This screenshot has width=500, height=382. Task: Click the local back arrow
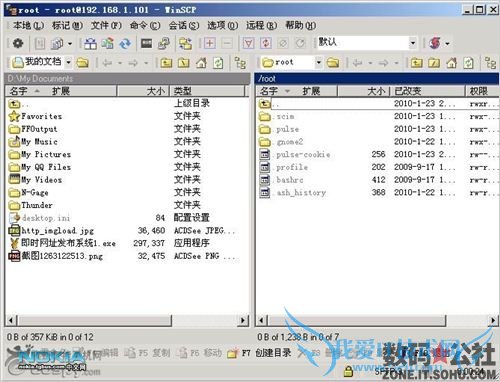coord(107,62)
